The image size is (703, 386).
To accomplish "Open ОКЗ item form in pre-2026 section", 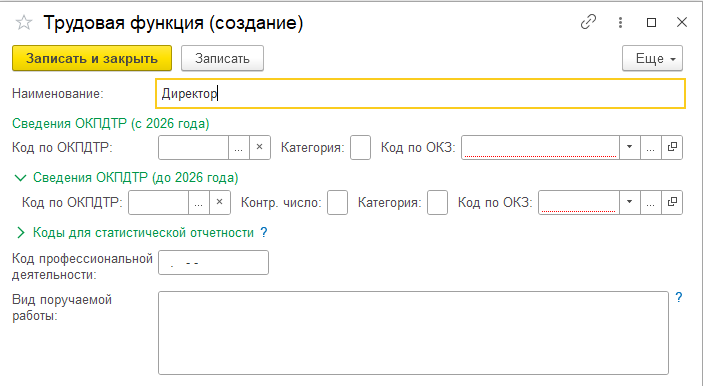I will (672, 203).
